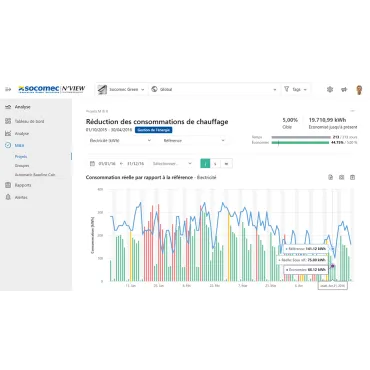This screenshot has height=370, width=370.
Task: Go to Groupes under M&V
Action: tap(22, 166)
